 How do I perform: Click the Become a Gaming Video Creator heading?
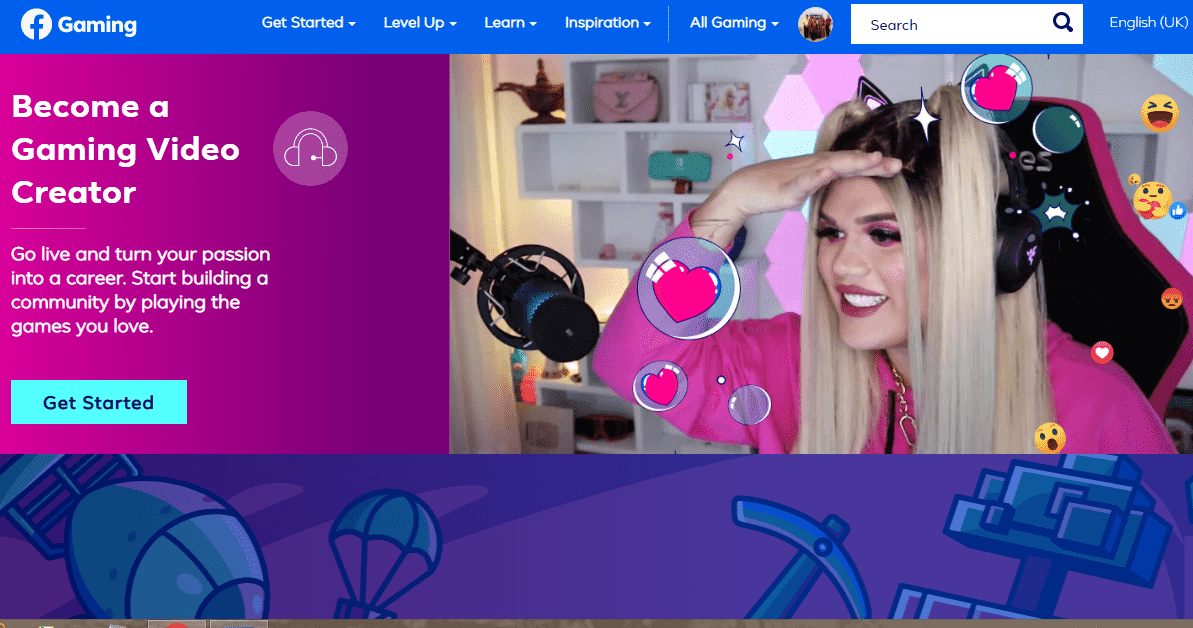tap(126, 149)
